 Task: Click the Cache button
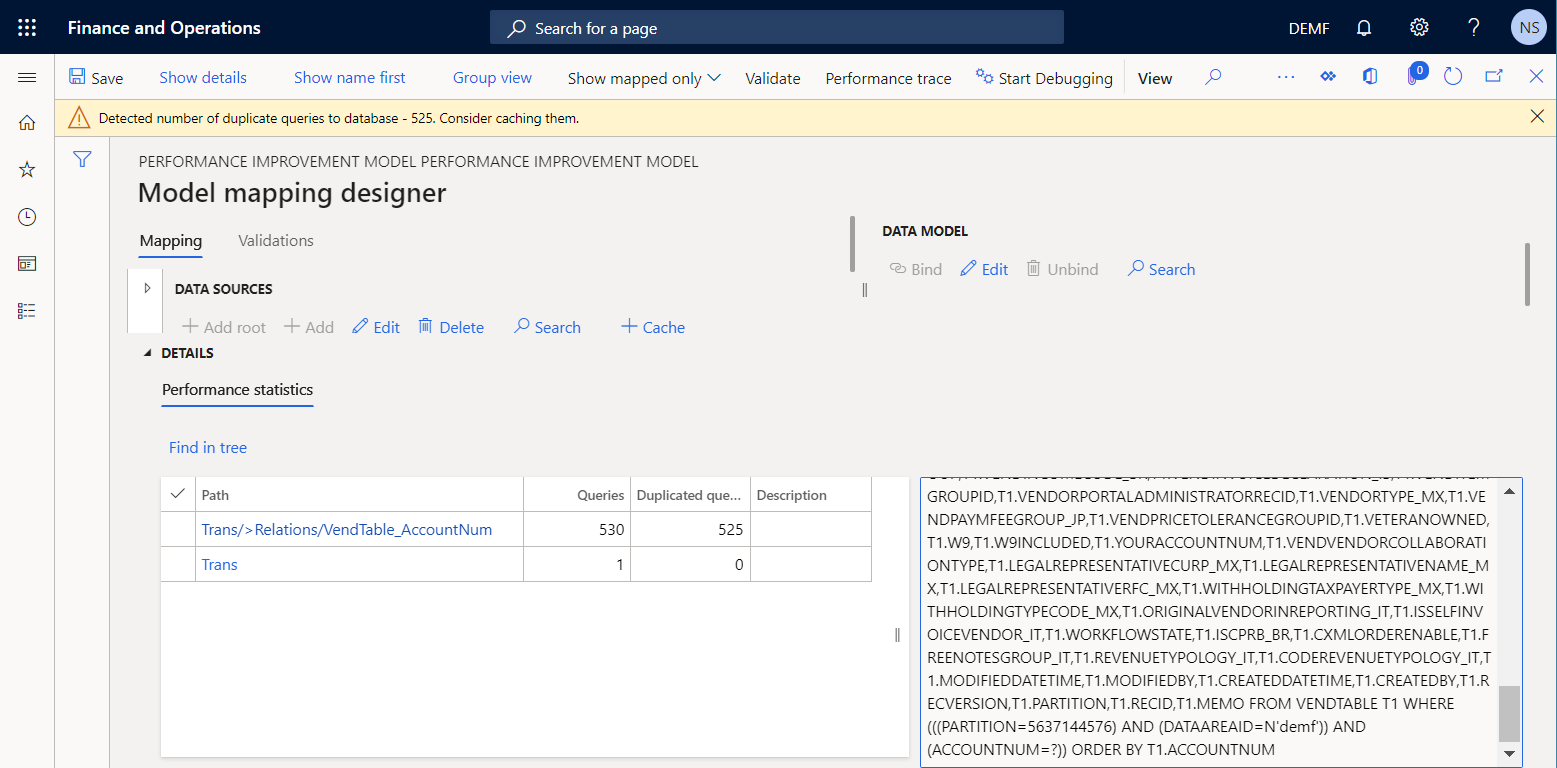[x=653, y=327]
